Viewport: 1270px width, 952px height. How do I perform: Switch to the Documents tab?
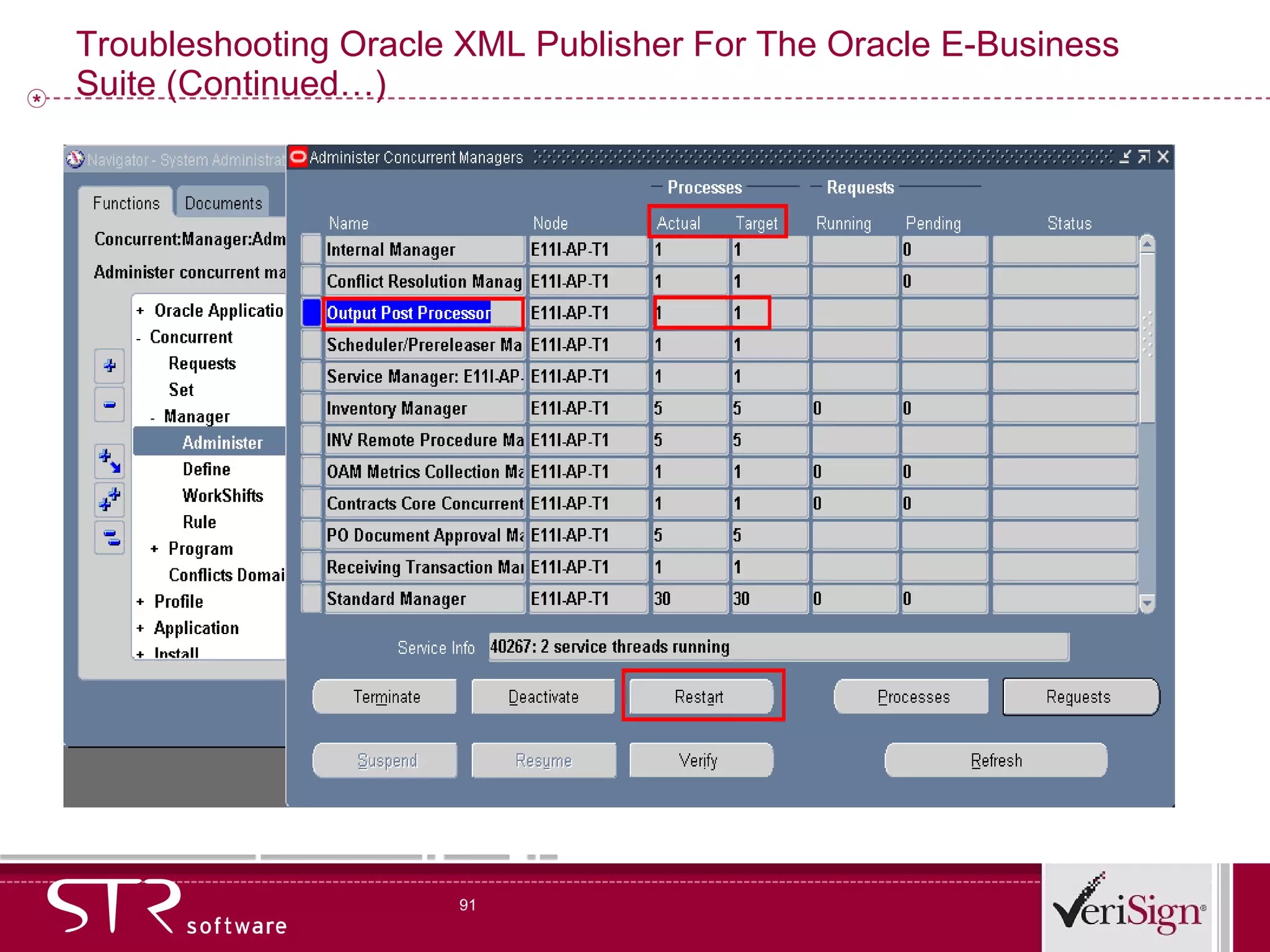[x=223, y=203]
